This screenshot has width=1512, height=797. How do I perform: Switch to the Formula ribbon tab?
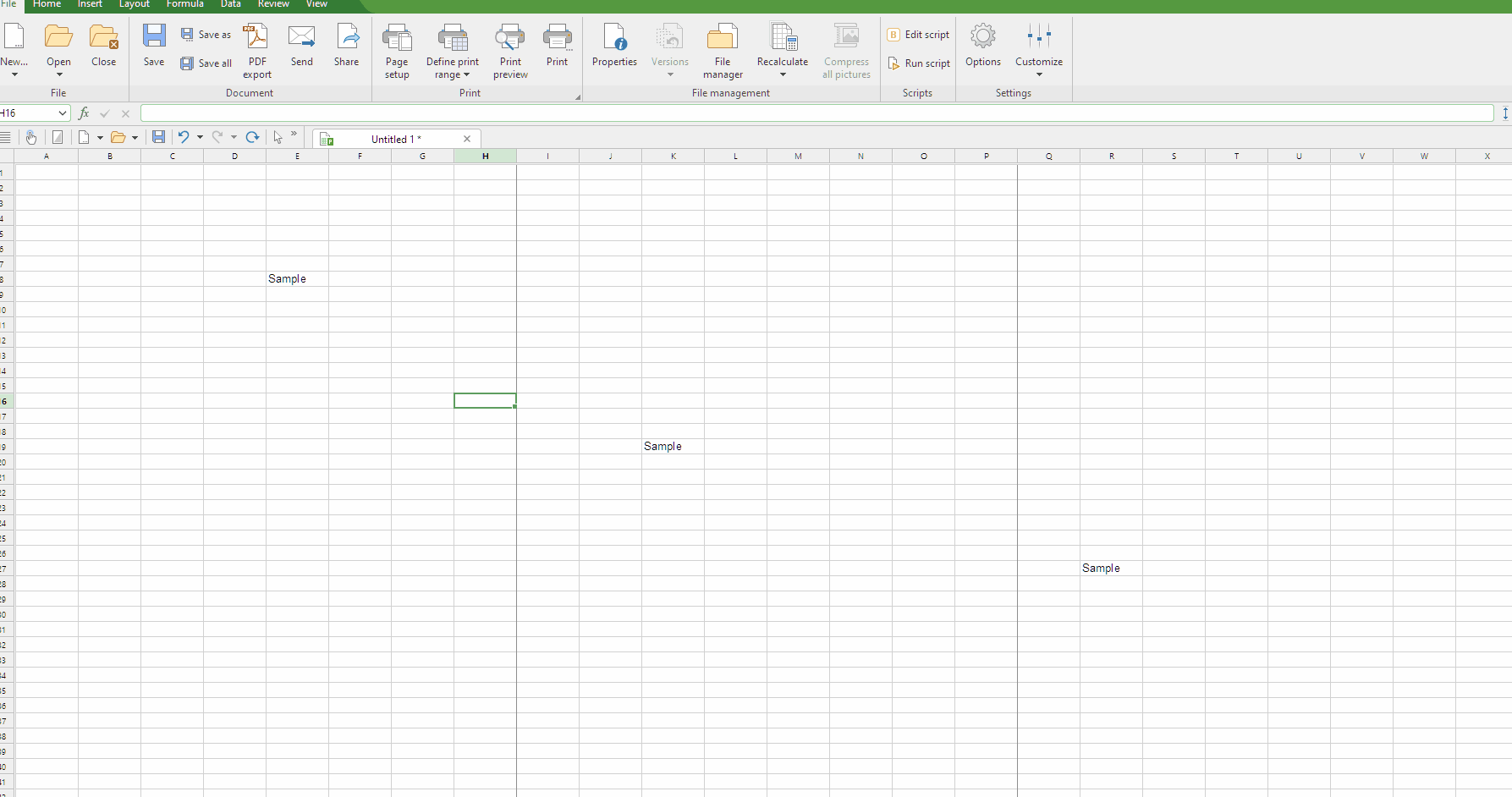184,4
